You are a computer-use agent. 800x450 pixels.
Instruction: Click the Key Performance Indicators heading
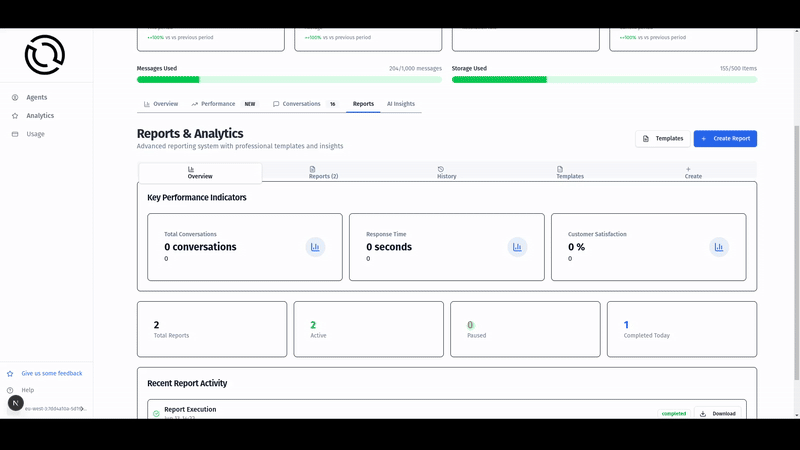pos(196,197)
